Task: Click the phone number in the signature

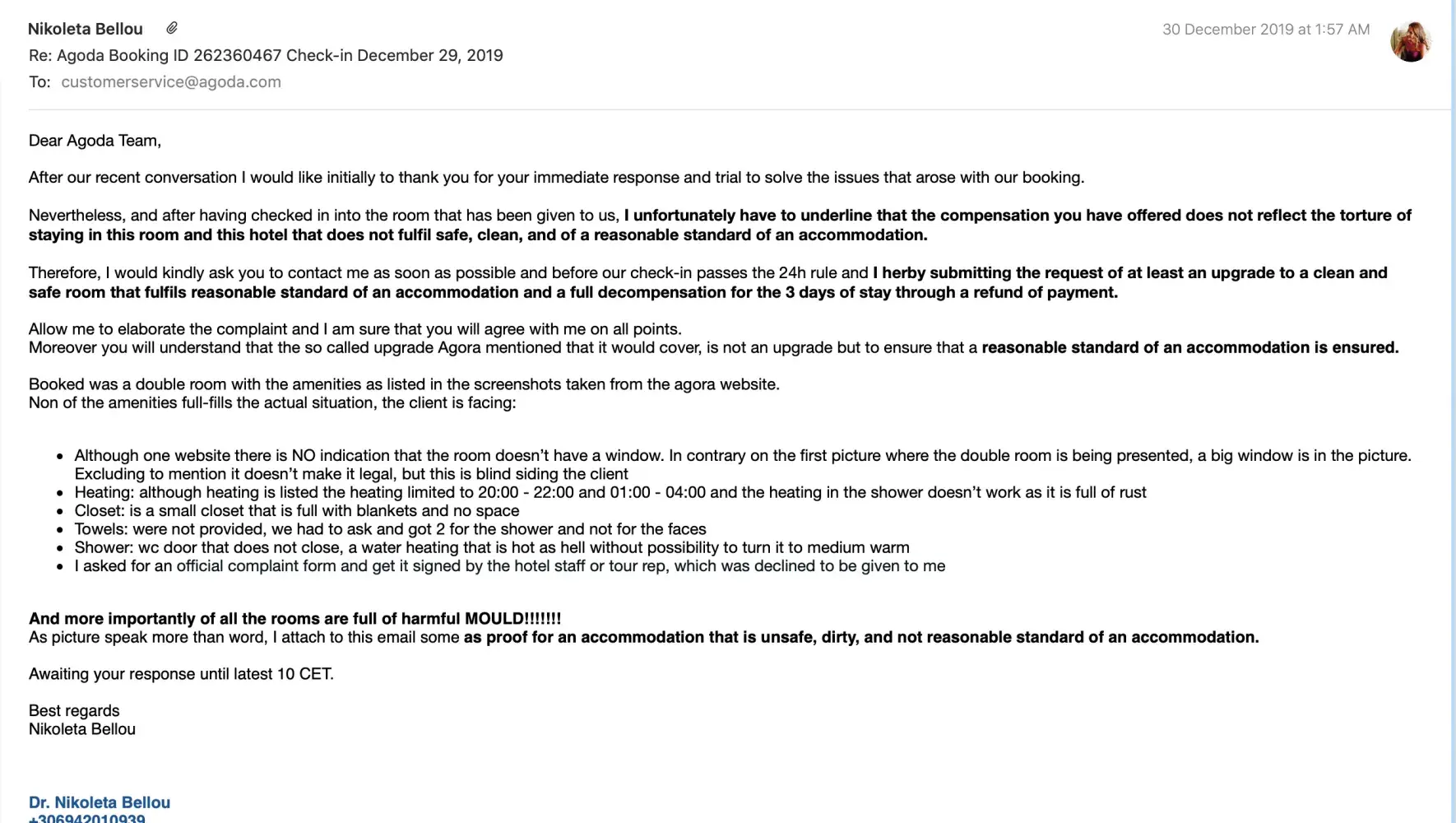Action: (x=87, y=818)
